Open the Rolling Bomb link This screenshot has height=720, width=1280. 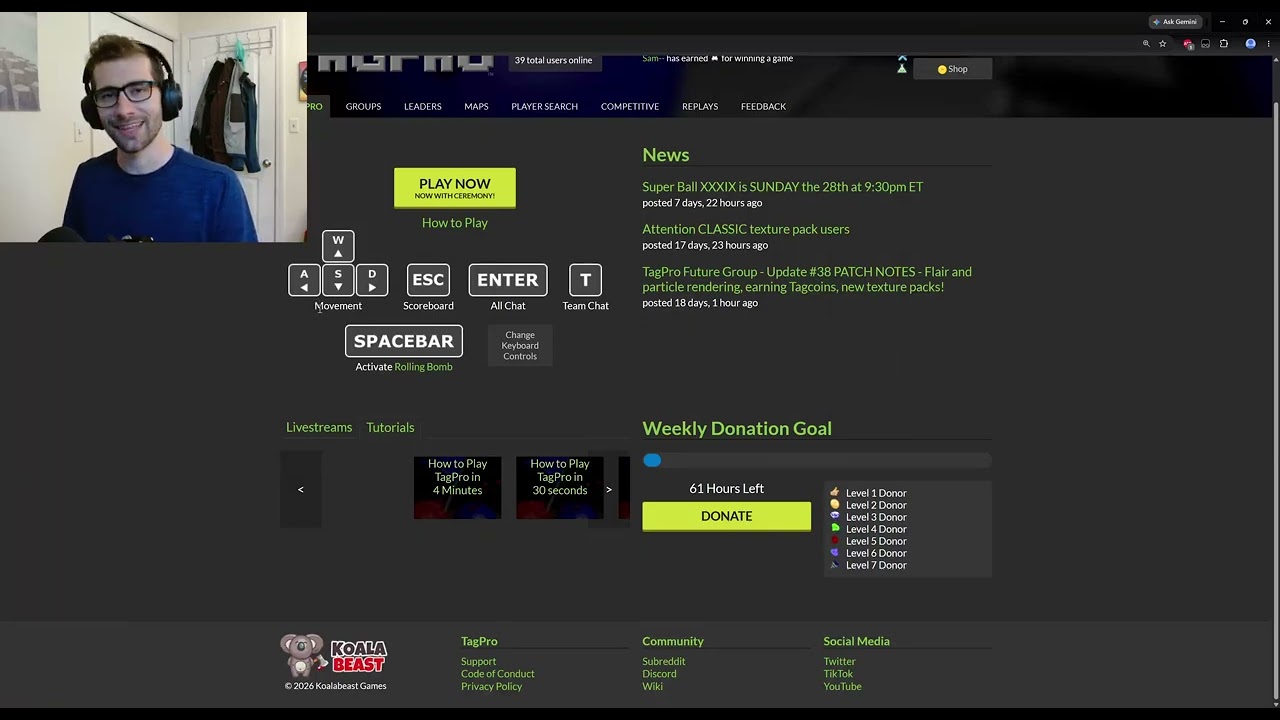pos(424,367)
